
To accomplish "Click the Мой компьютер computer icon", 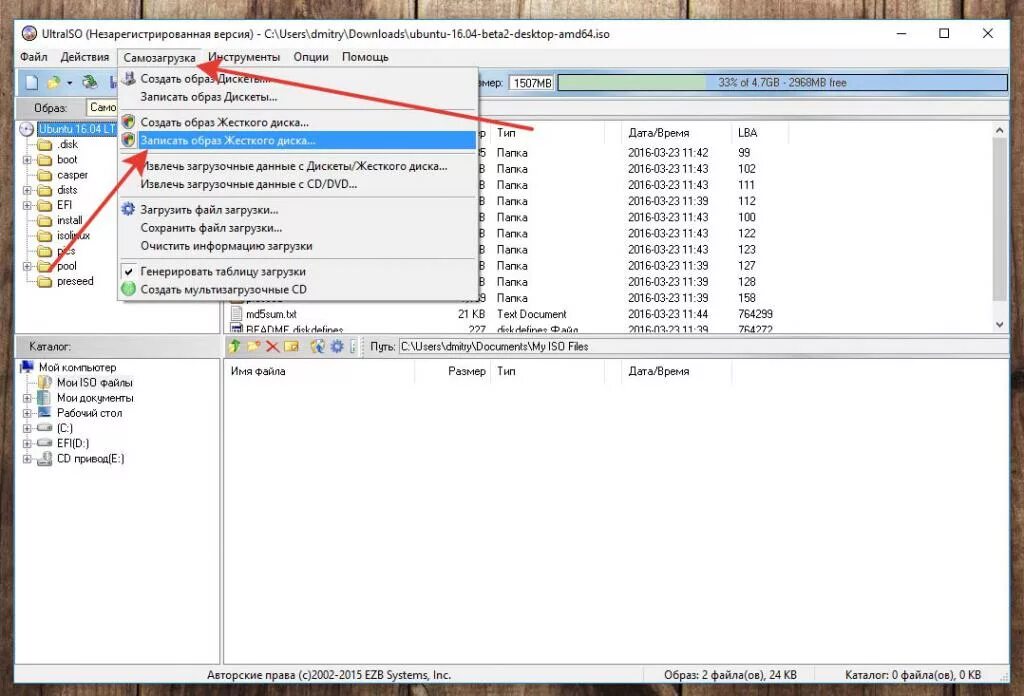I will point(27,367).
